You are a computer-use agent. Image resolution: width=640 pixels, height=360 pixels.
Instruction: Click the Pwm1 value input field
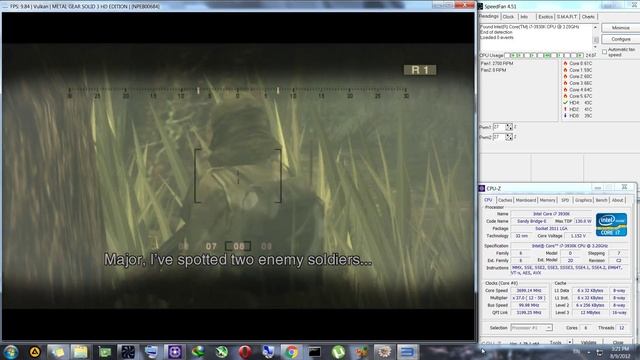[x=499, y=127]
